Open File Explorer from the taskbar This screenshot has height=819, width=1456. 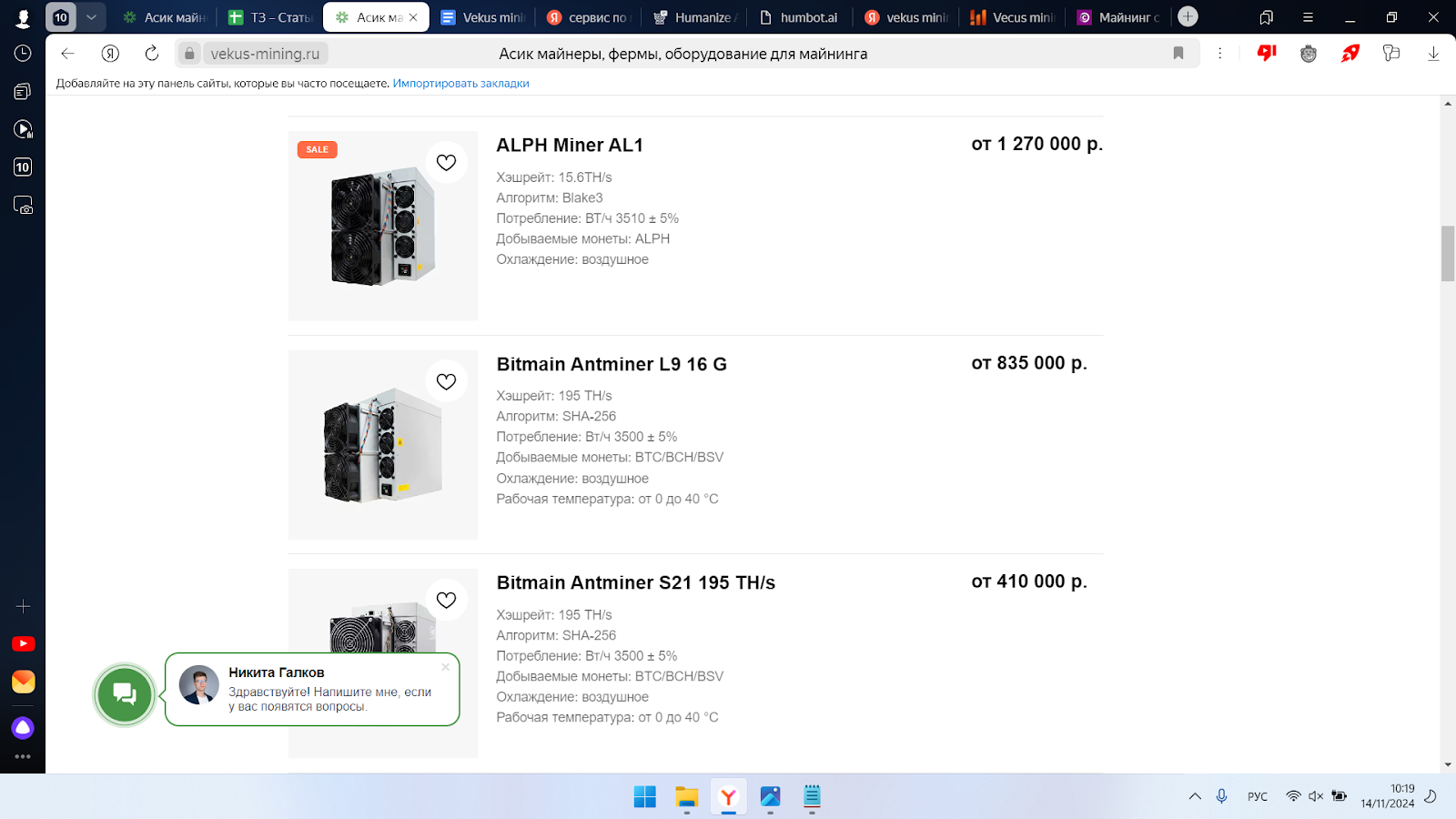pyautogui.click(x=686, y=797)
